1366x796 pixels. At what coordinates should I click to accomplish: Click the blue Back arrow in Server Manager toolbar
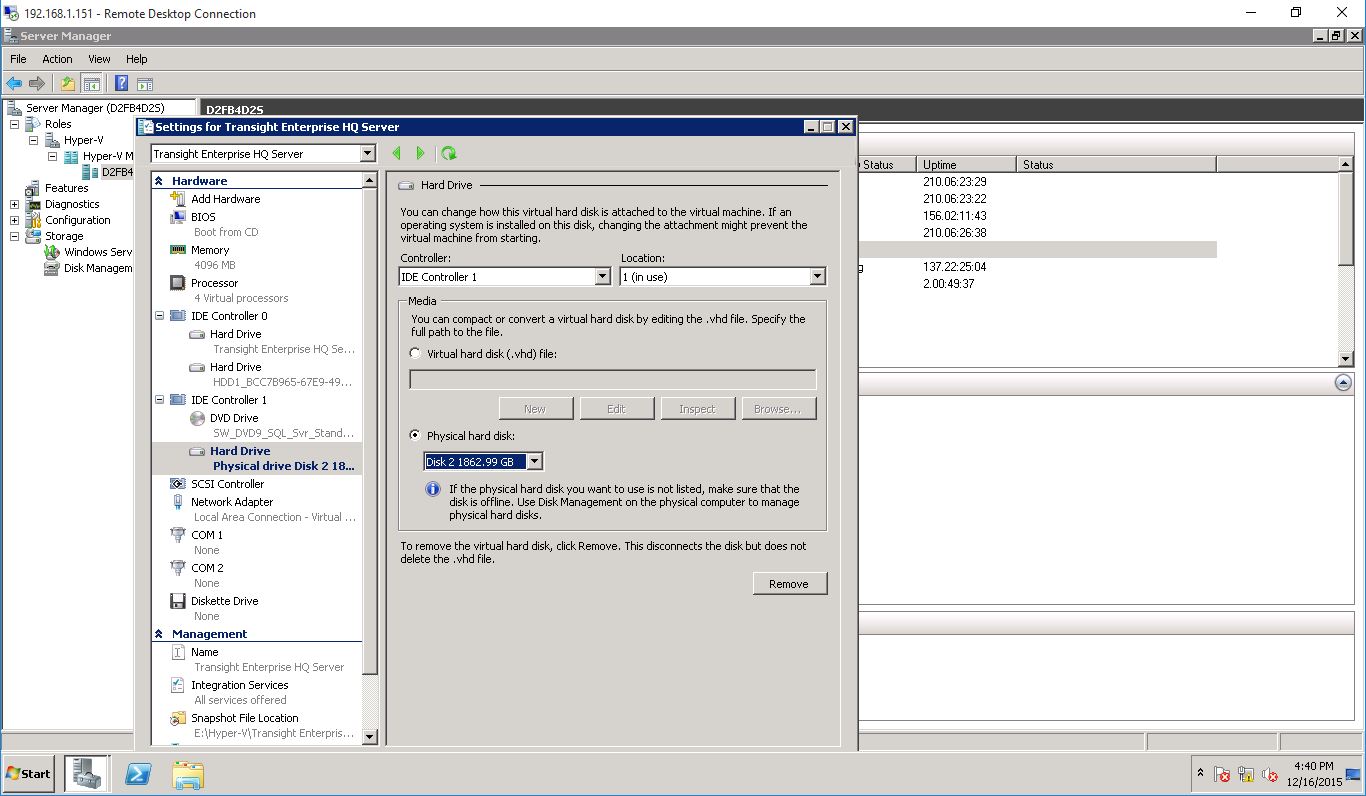14,84
